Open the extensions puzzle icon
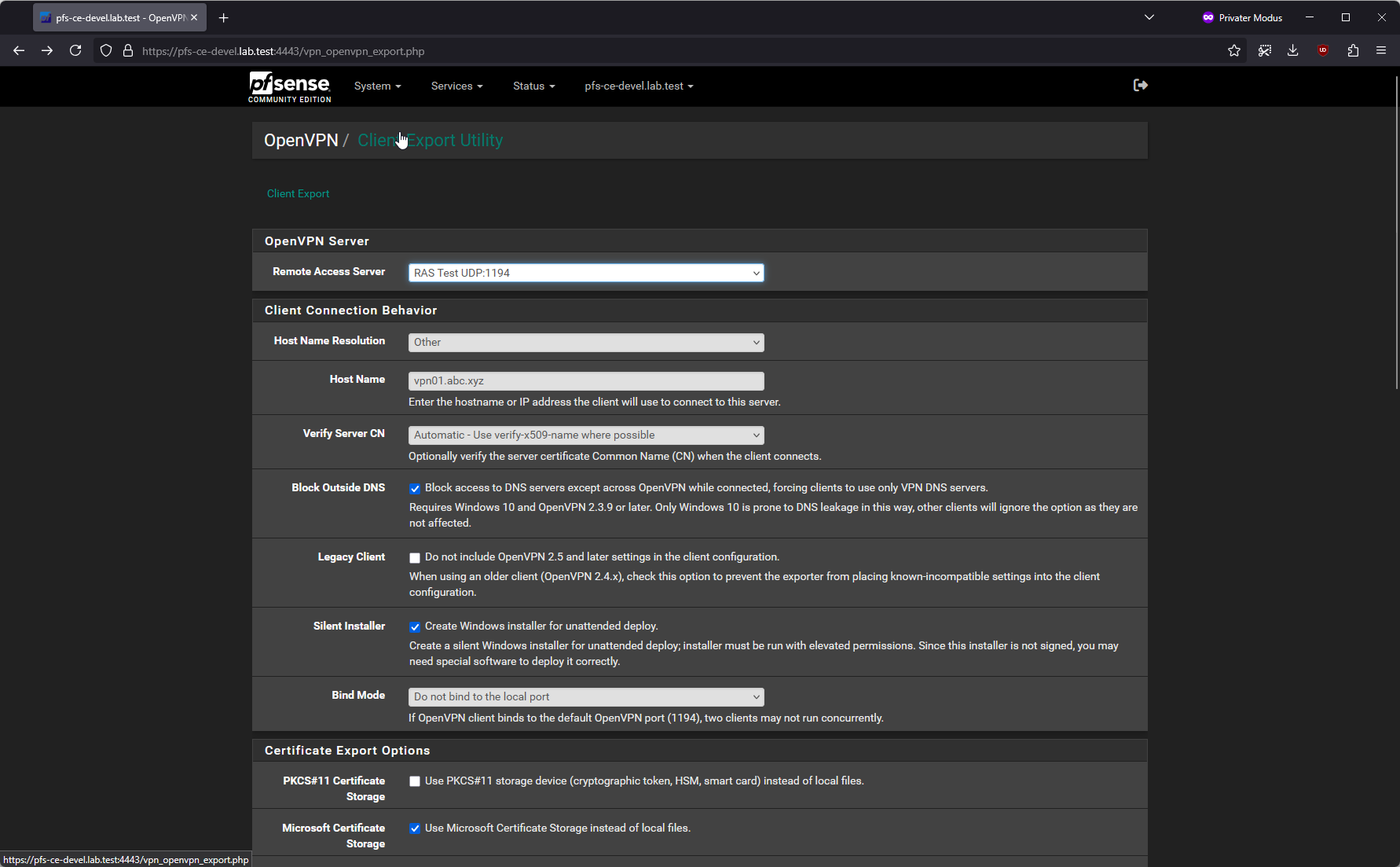Viewport: 1400px width, 867px height. click(1353, 51)
